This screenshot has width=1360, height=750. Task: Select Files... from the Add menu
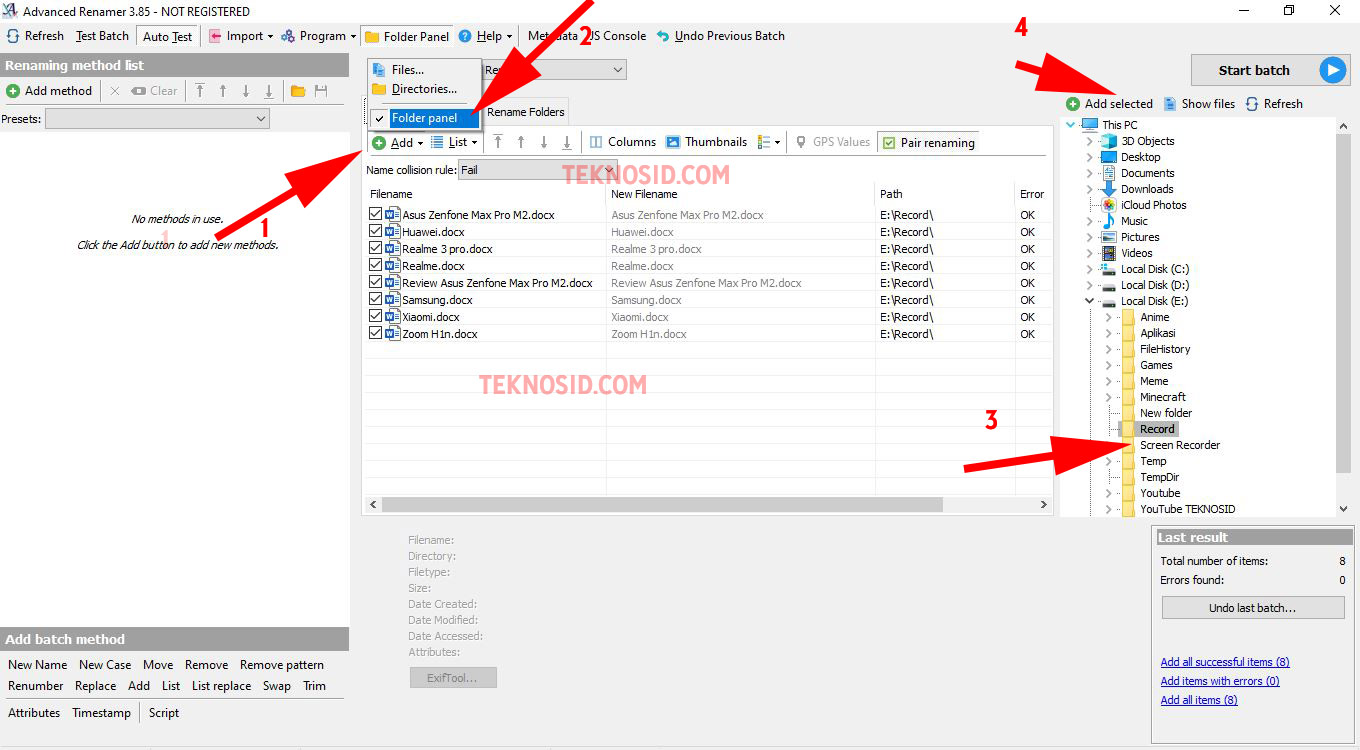(x=408, y=70)
